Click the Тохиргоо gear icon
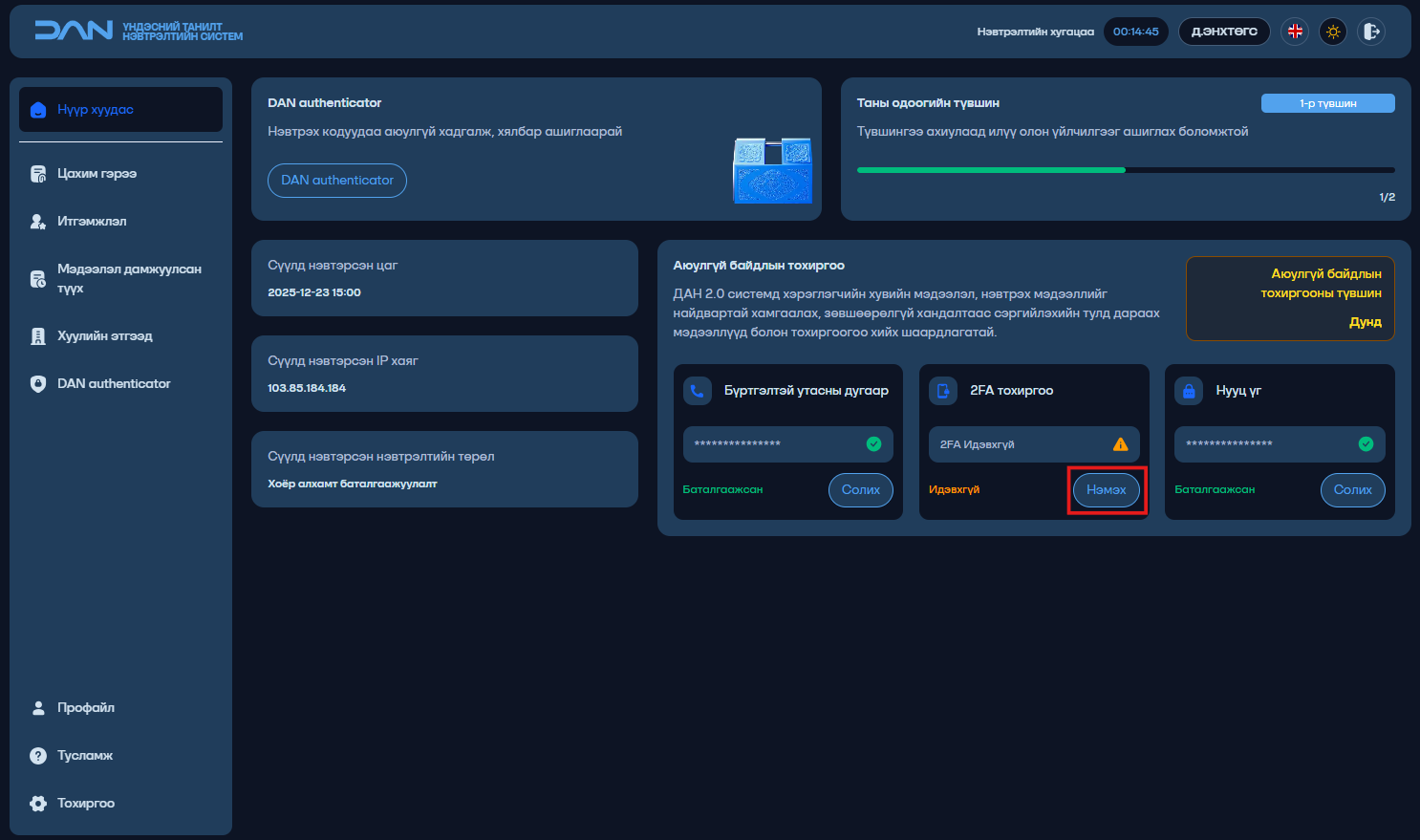This screenshot has width=1420, height=840. pos(38,804)
